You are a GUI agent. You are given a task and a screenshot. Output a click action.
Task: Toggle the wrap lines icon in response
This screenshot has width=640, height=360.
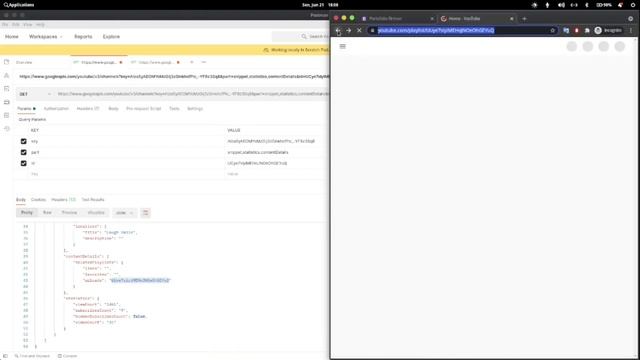145,213
